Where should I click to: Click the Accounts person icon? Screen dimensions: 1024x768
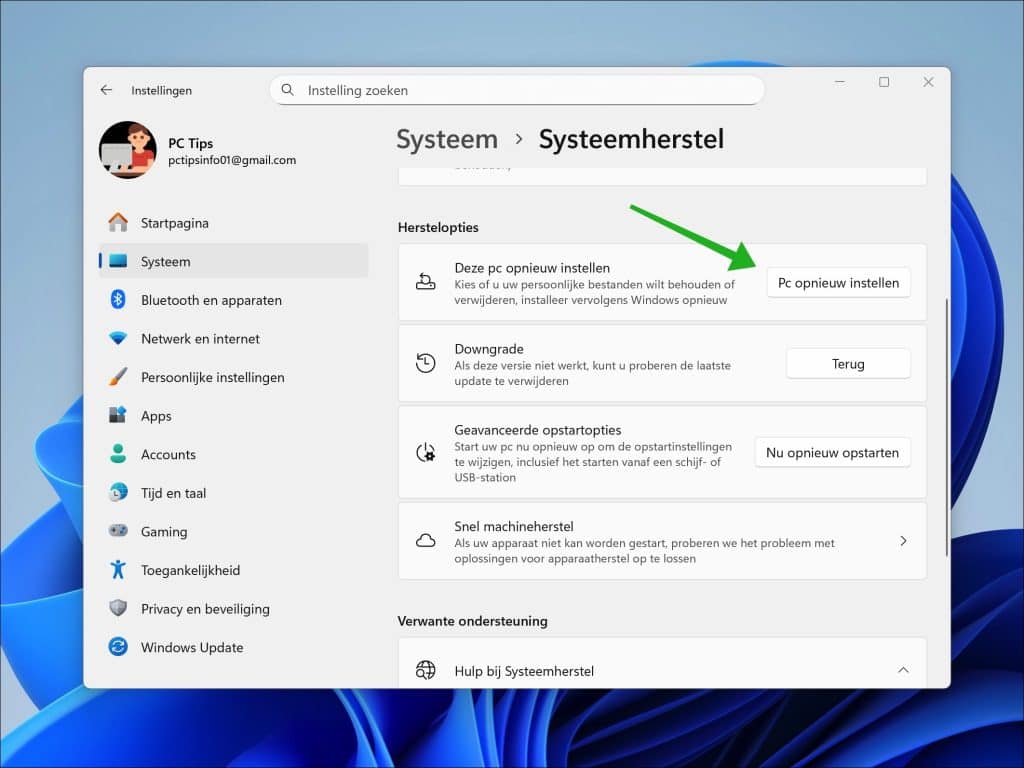tap(118, 454)
